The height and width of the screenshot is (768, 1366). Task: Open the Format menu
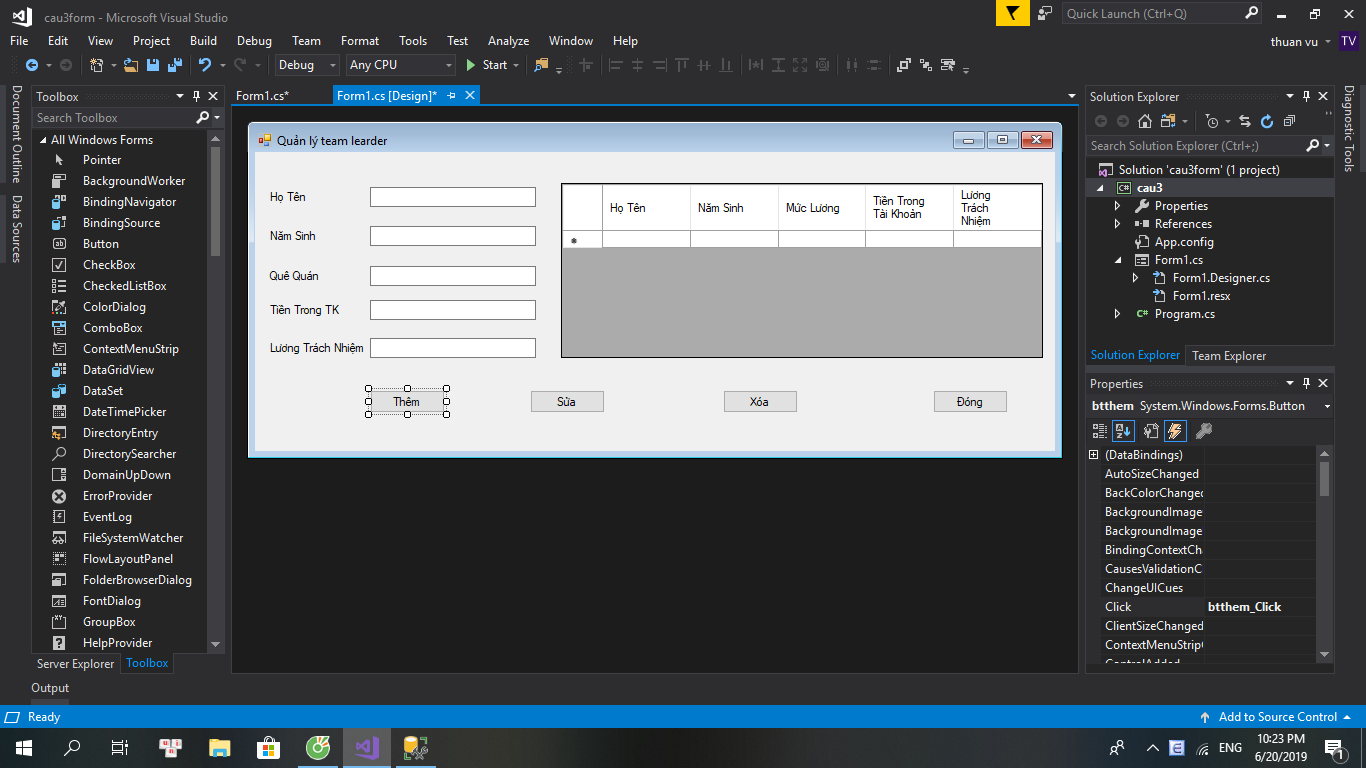359,41
